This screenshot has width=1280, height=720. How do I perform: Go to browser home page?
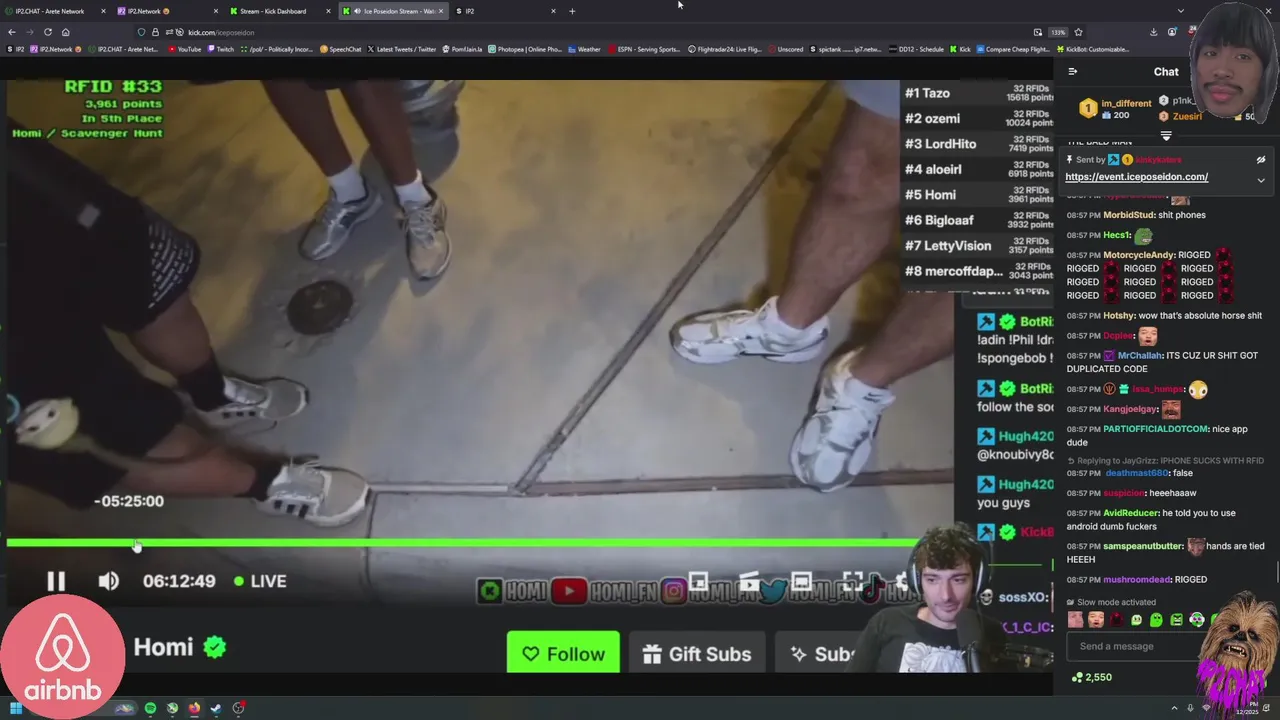pyautogui.click(x=65, y=32)
